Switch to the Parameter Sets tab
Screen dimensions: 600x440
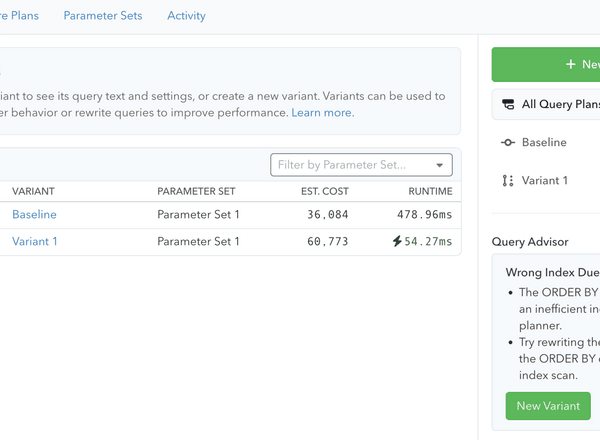(x=102, y=16)
